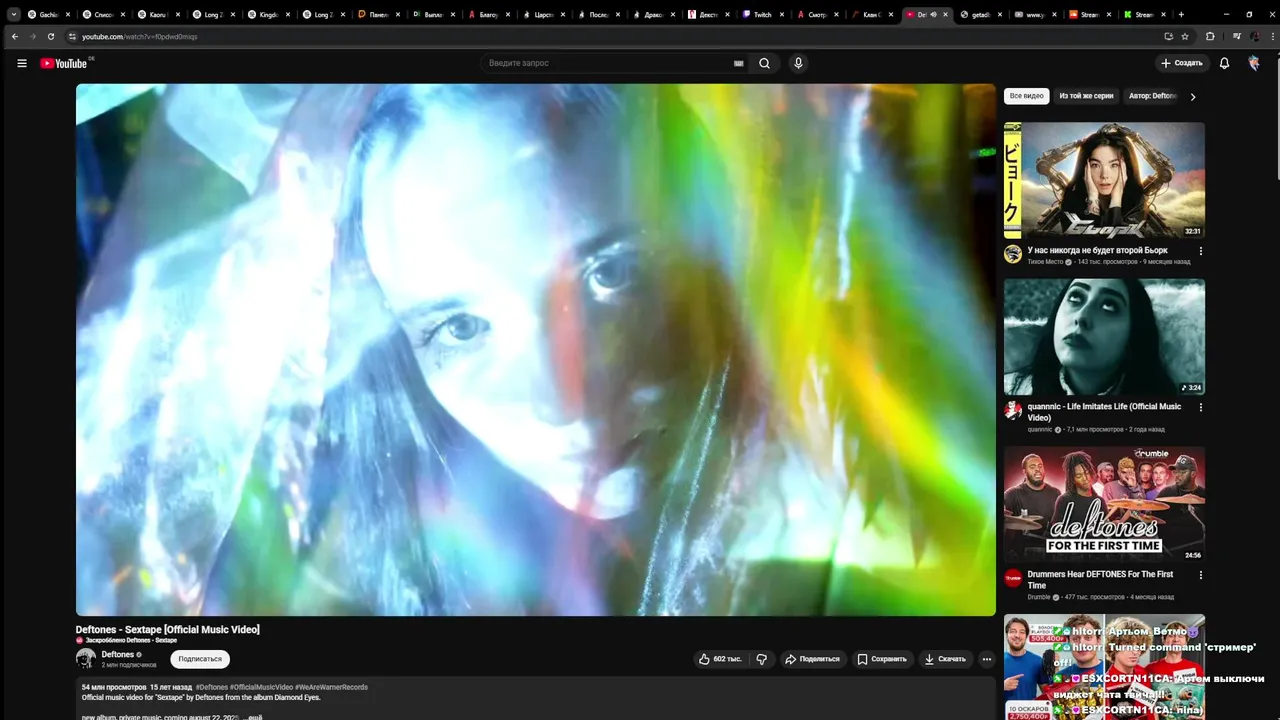This screenshot has width=1280, height=720.
Task: Open options menu for quannnic video
Action: (1200, 407)
